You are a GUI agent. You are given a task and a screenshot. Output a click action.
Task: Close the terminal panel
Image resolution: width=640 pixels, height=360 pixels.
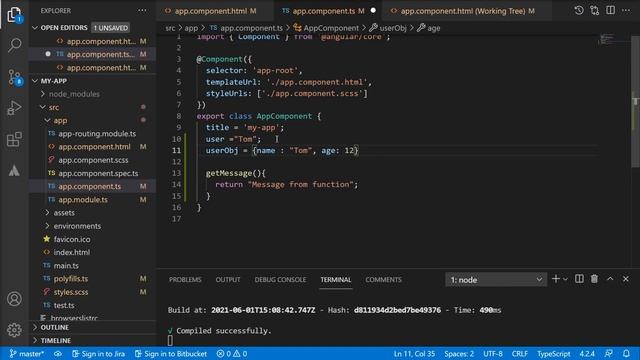[x=626, y=279]
